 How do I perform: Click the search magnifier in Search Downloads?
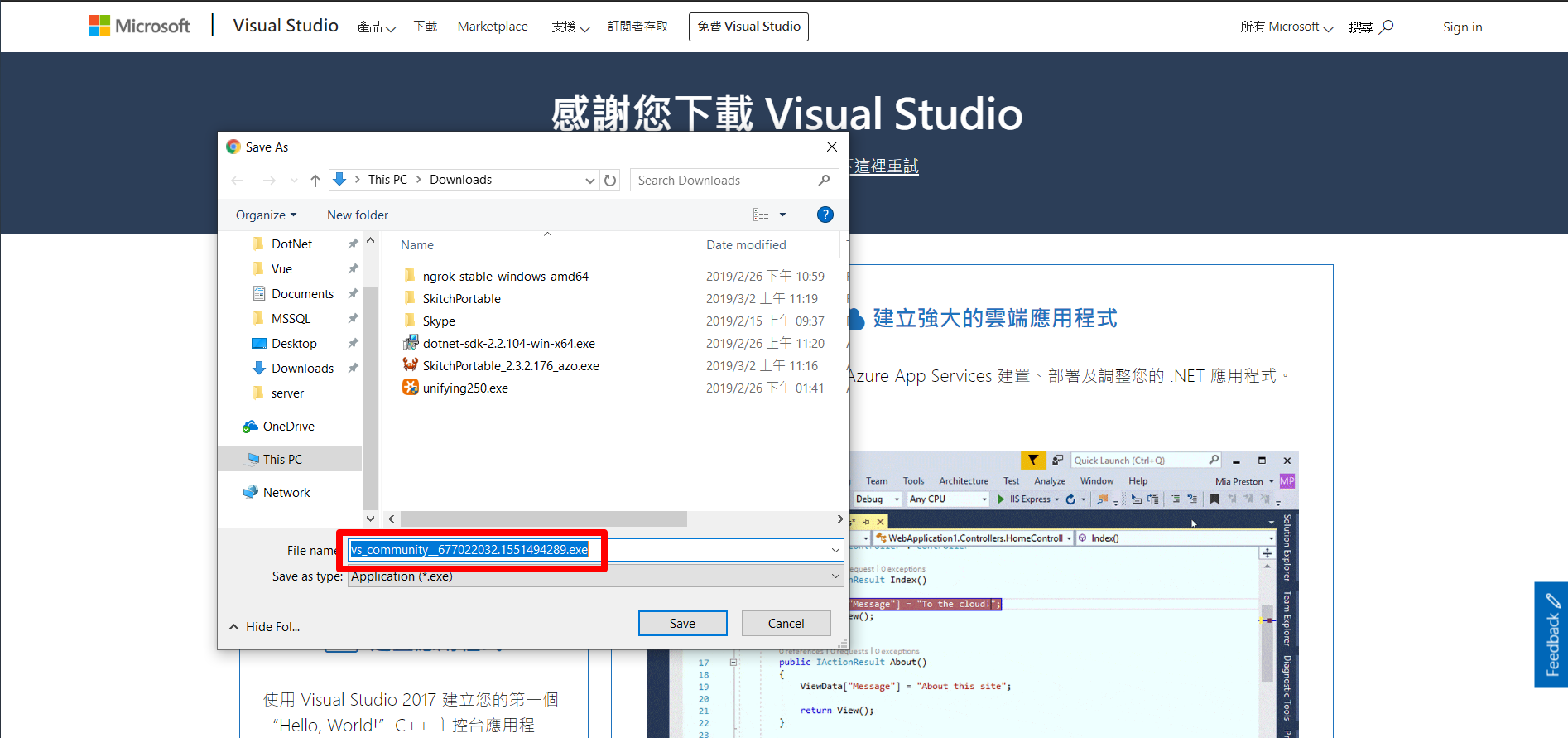point(824,181)
